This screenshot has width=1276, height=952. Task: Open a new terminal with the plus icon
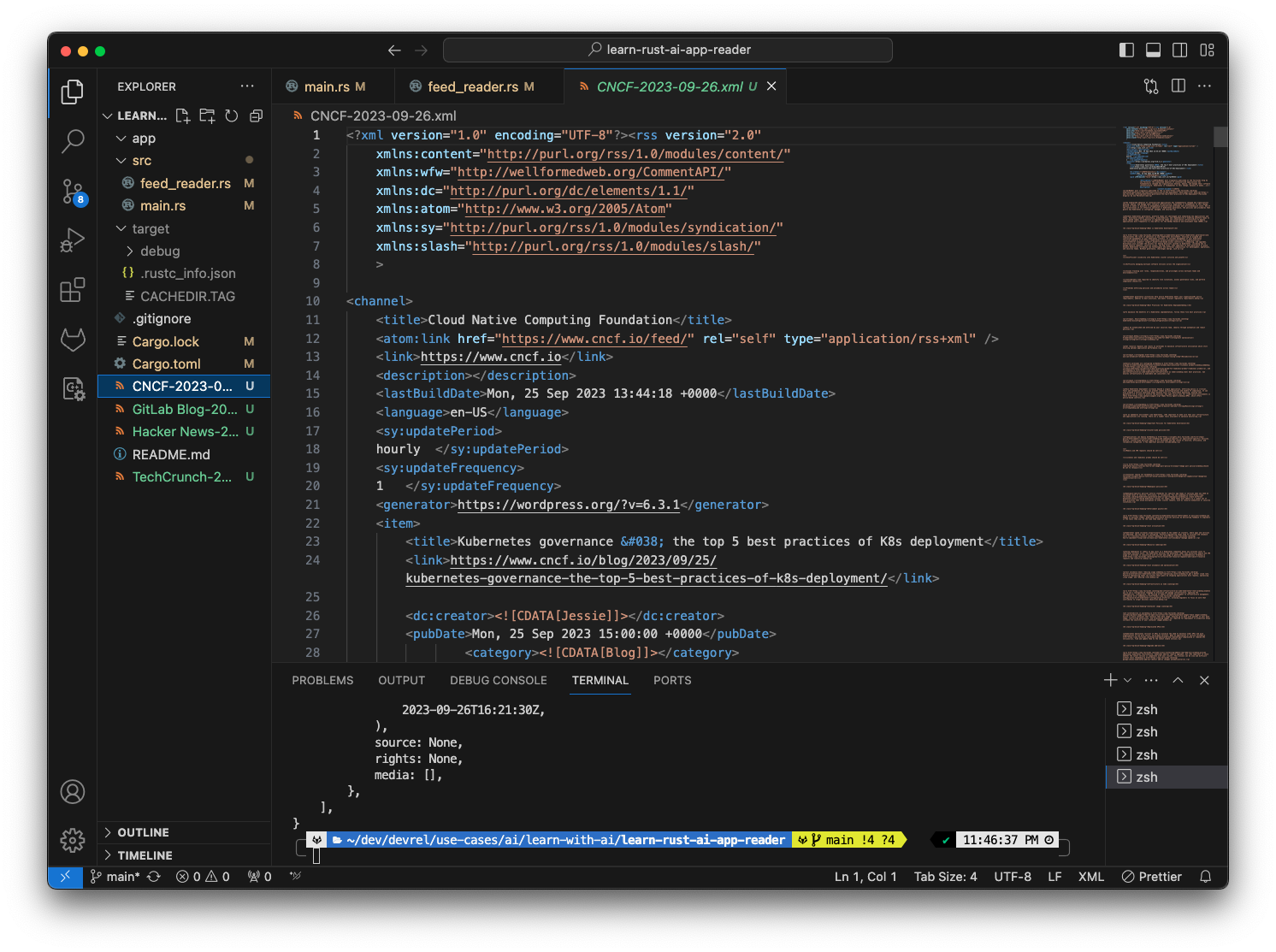point(1112,680)
